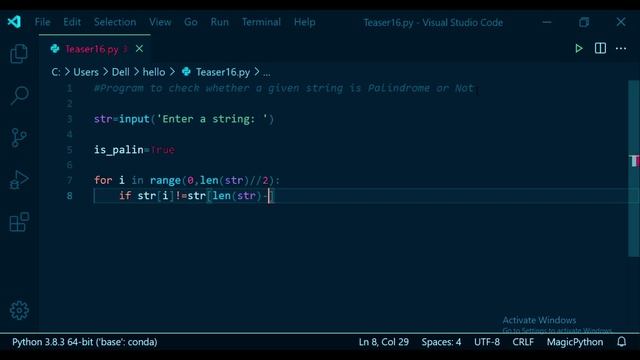
Task: Open the Selection menu
Action: click(x=115, y=22)
